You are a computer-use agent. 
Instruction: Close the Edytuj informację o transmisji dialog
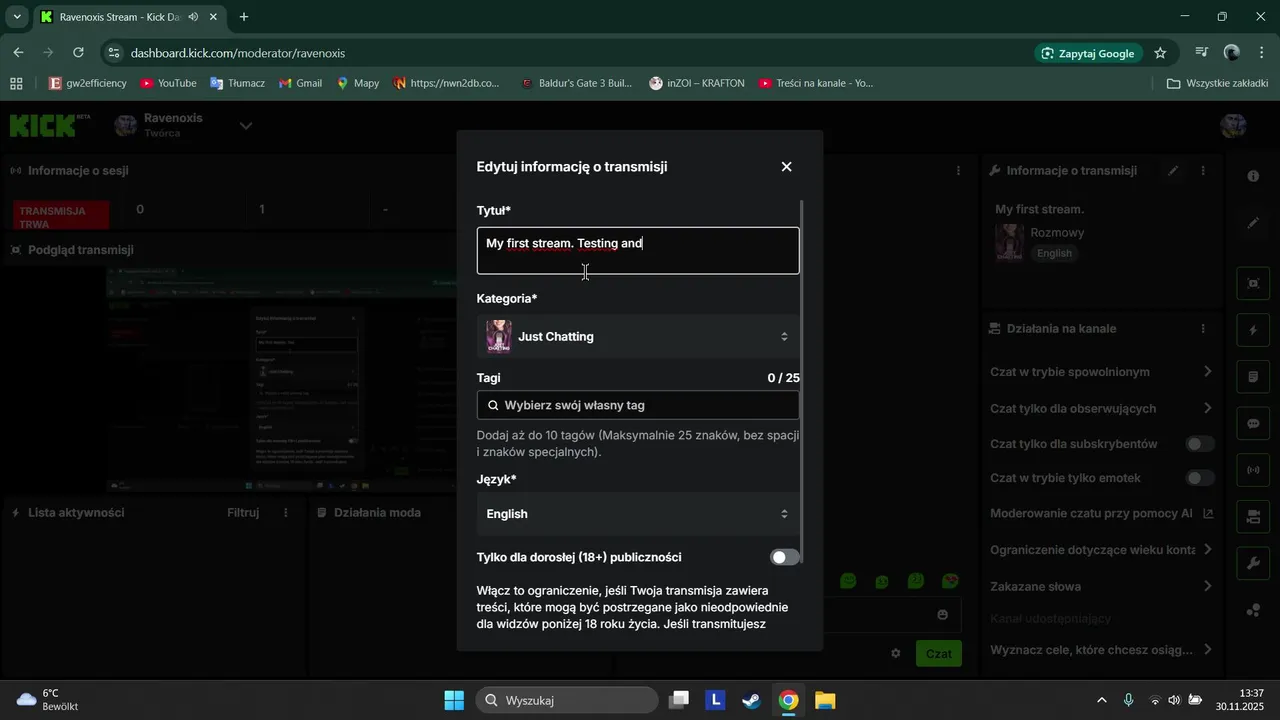click(786, 167)
